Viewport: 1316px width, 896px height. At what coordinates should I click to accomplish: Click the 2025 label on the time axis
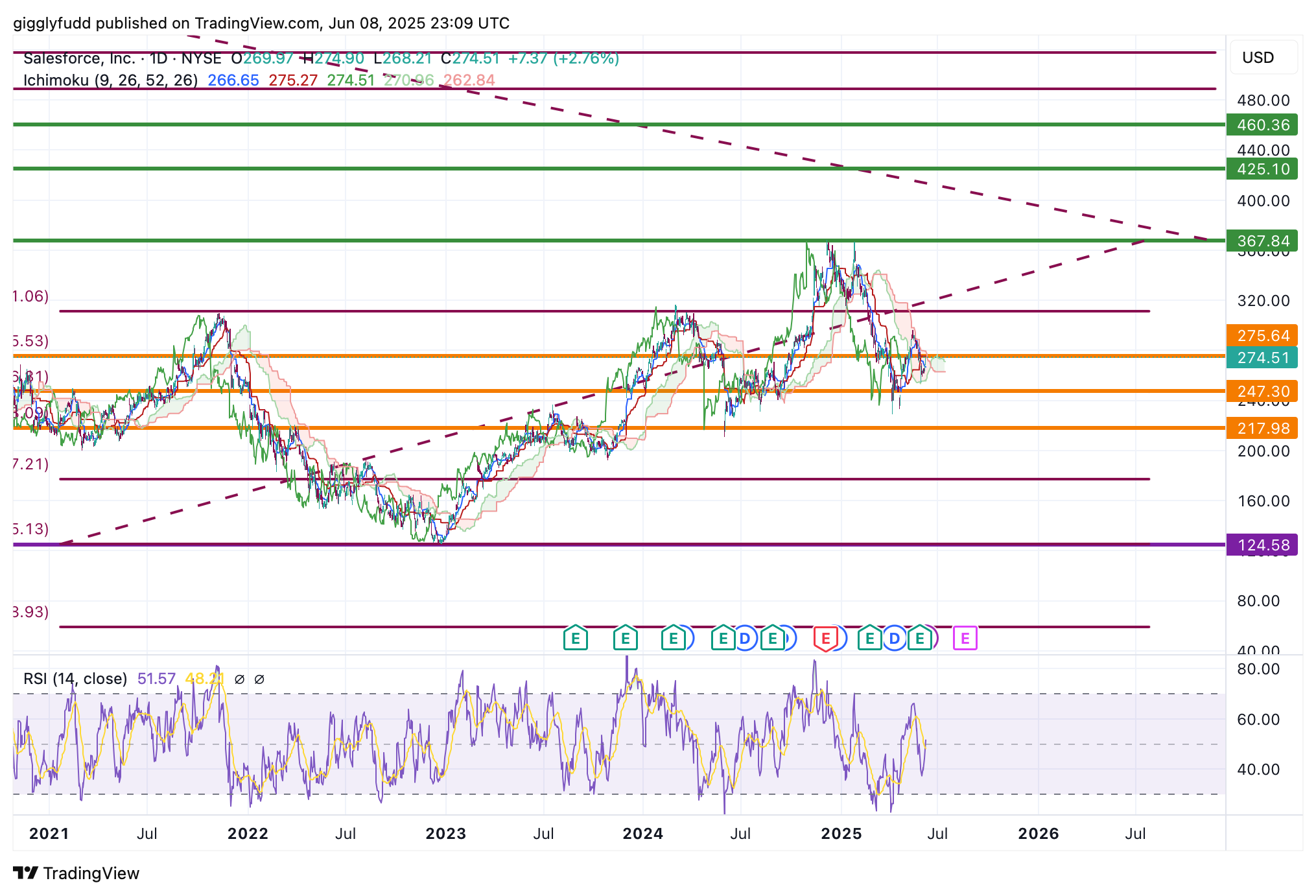[841, 833]
